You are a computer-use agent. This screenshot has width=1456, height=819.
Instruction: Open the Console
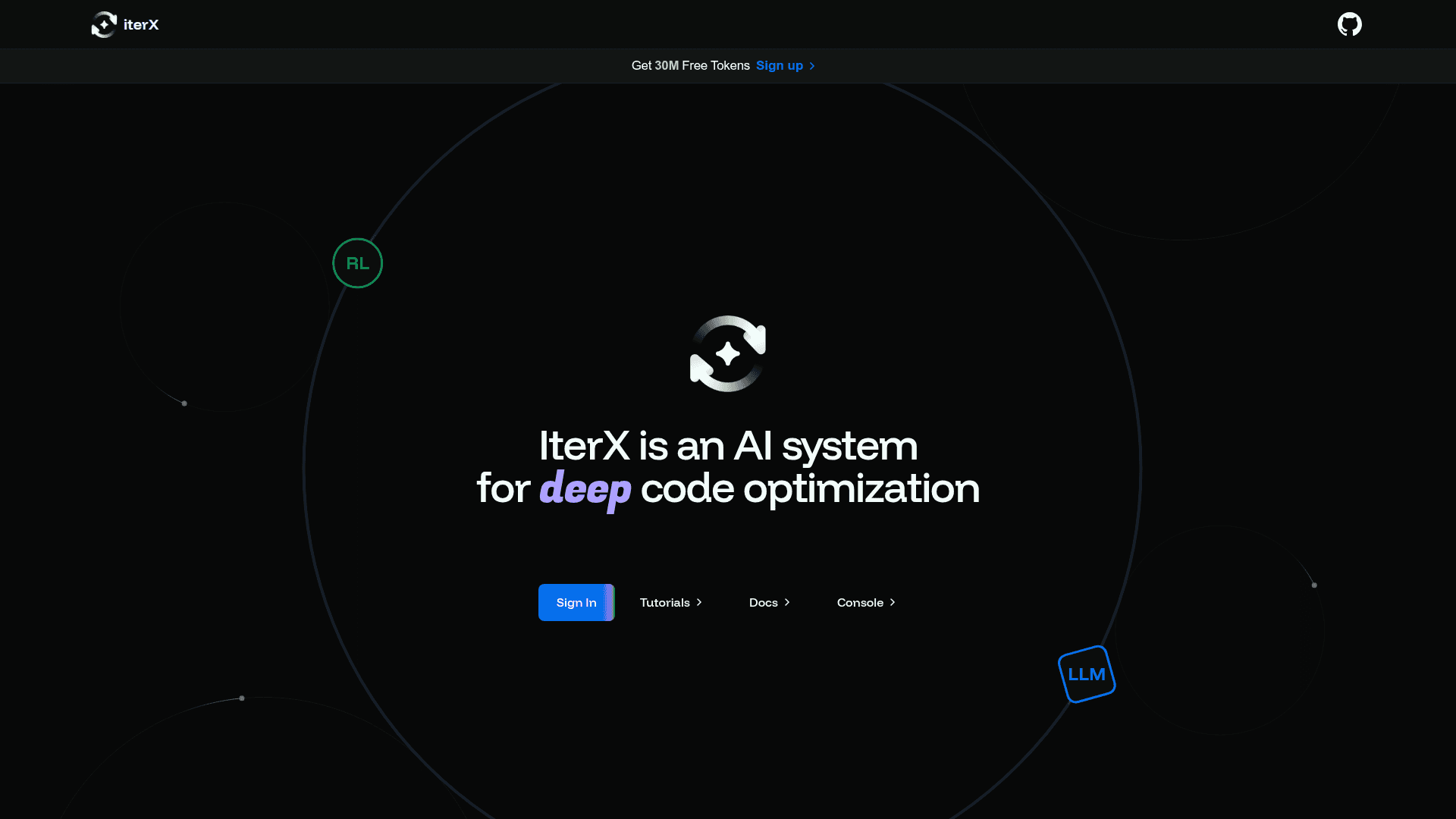(860, 602)
